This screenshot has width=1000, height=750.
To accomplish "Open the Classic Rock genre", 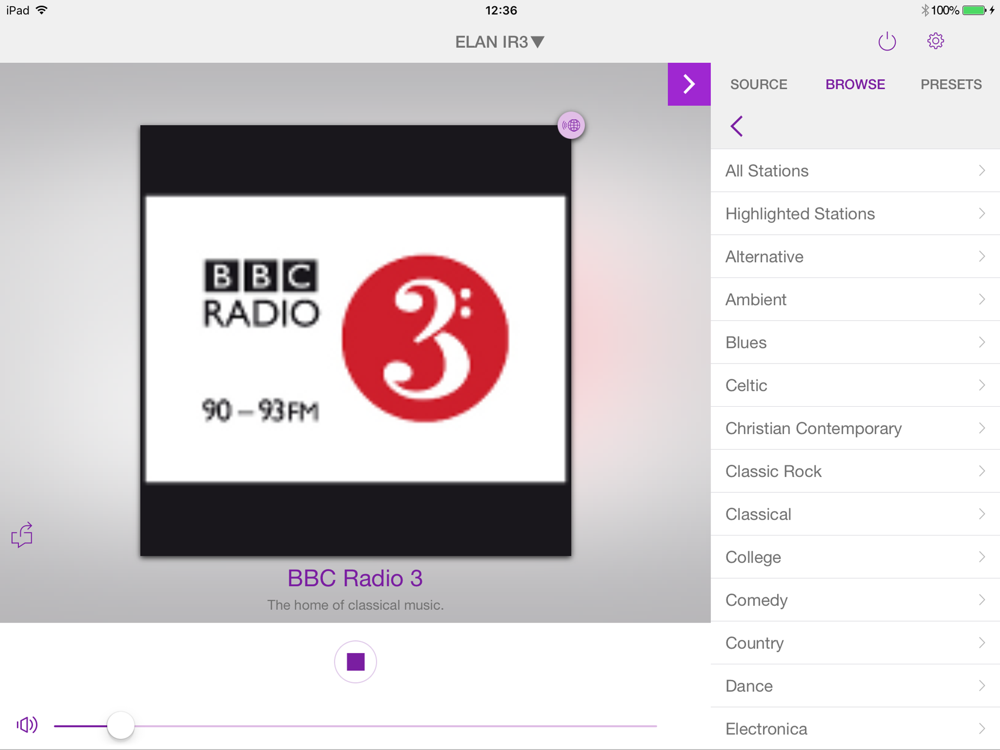I will (855, 471).
